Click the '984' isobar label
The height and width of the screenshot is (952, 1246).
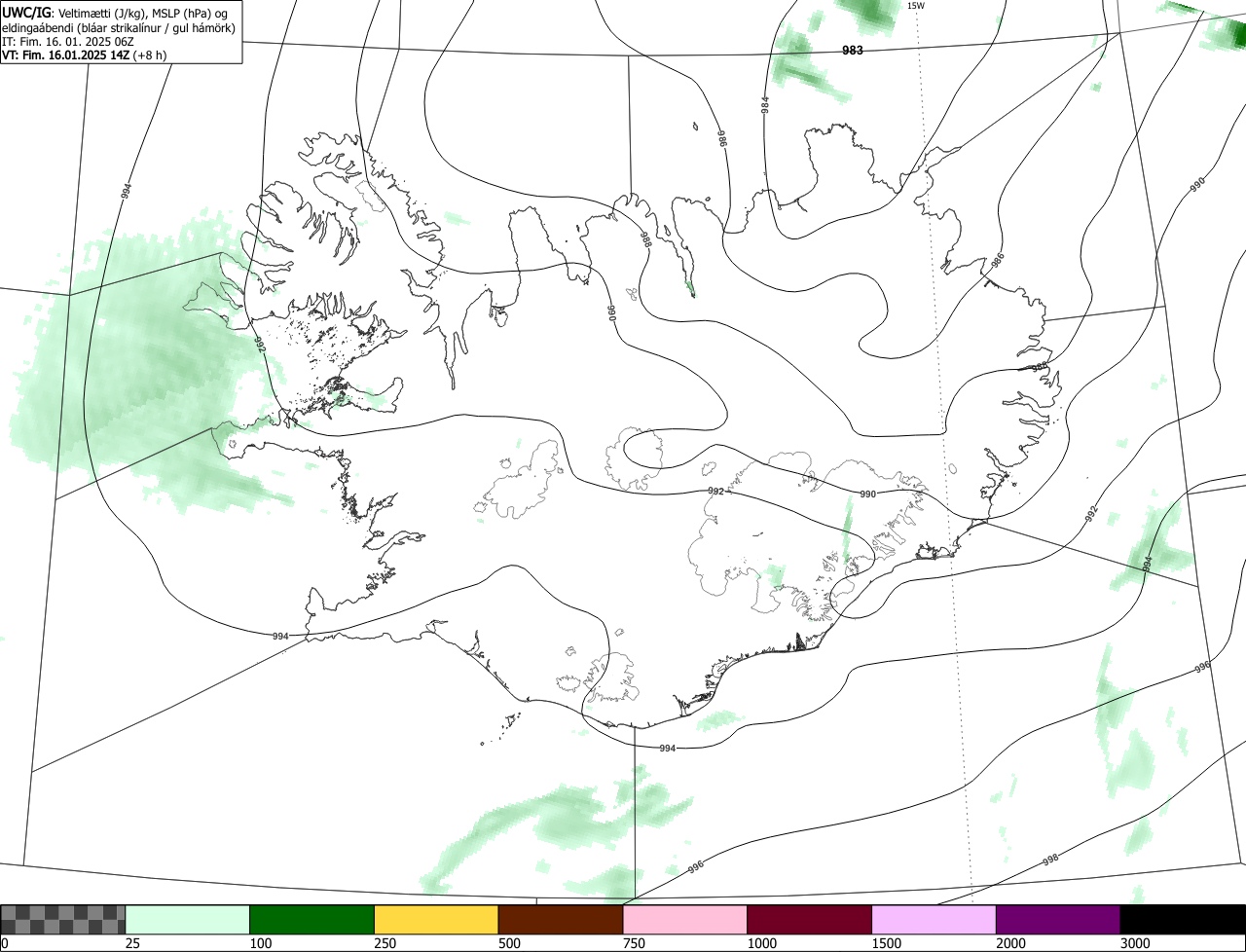[x=765, y=104]
